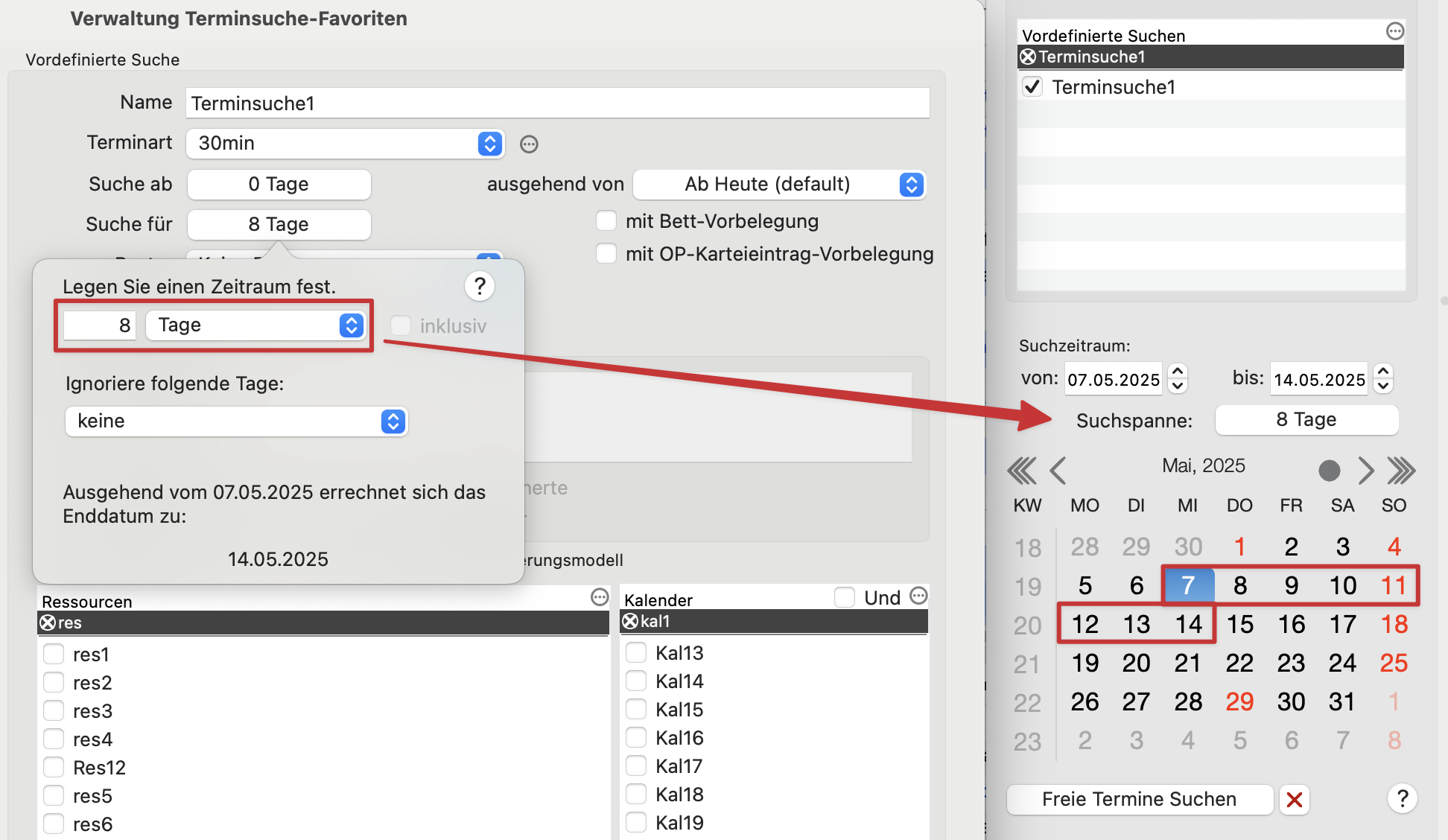
Task: Click the red X cancel search button
Action: click(1295, 800)
